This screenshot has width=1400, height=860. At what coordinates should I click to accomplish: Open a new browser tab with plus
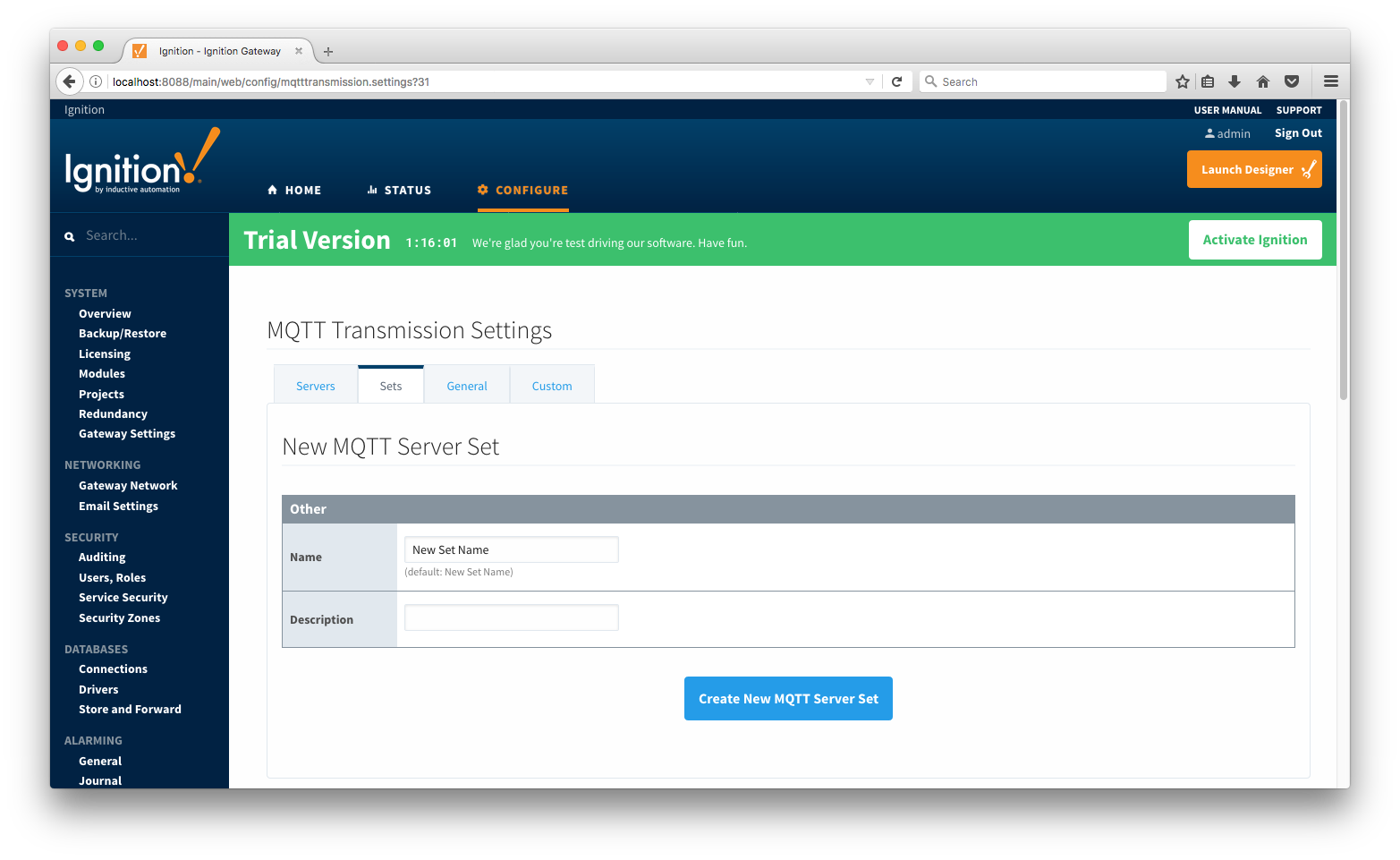pos(328,52)
